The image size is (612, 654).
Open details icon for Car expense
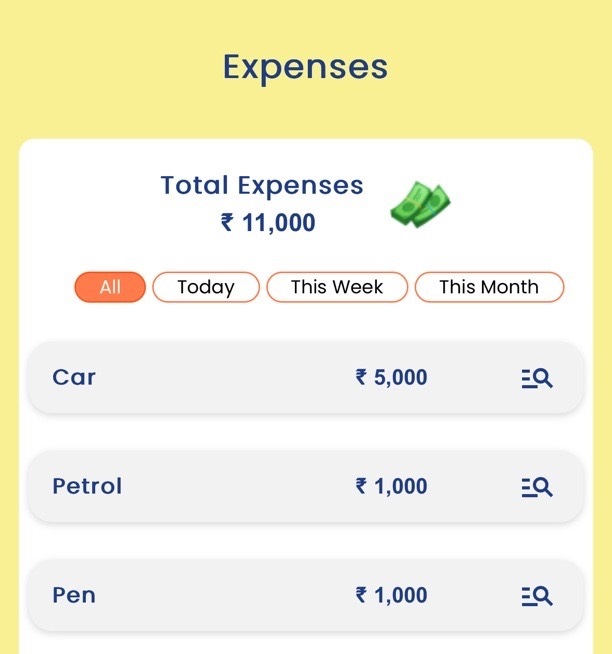537,378
